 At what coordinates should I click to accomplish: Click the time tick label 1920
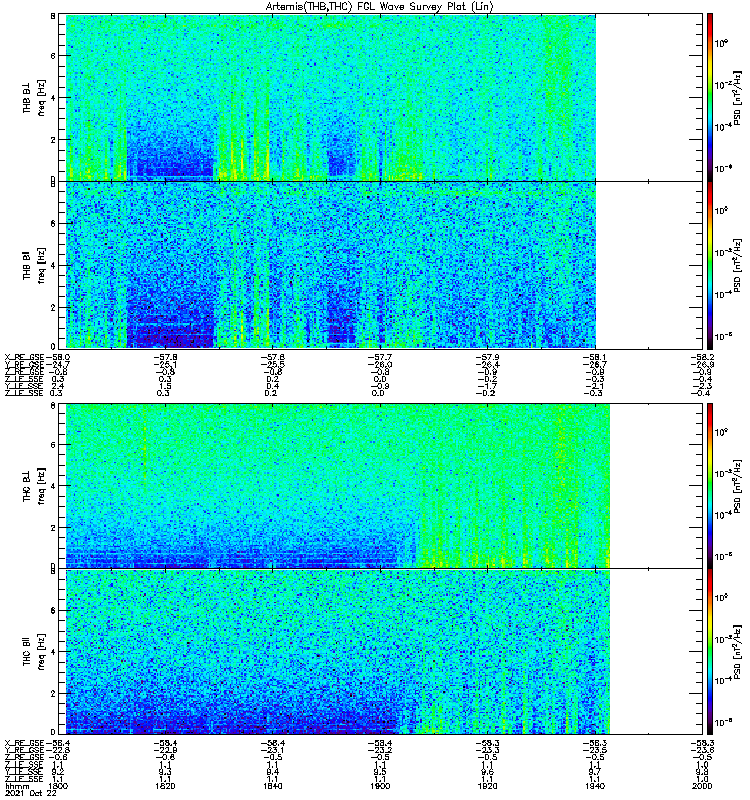(x=487, y=786)
